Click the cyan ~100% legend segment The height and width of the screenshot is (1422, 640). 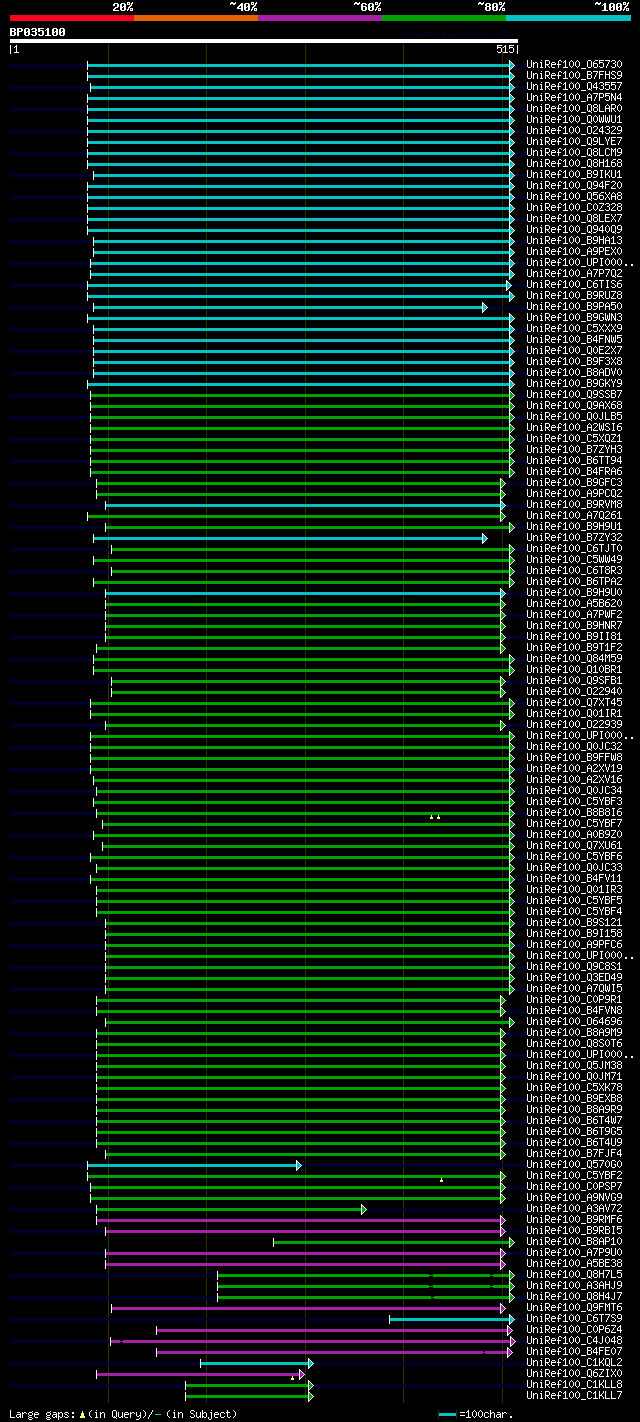(x=568, y=18)
